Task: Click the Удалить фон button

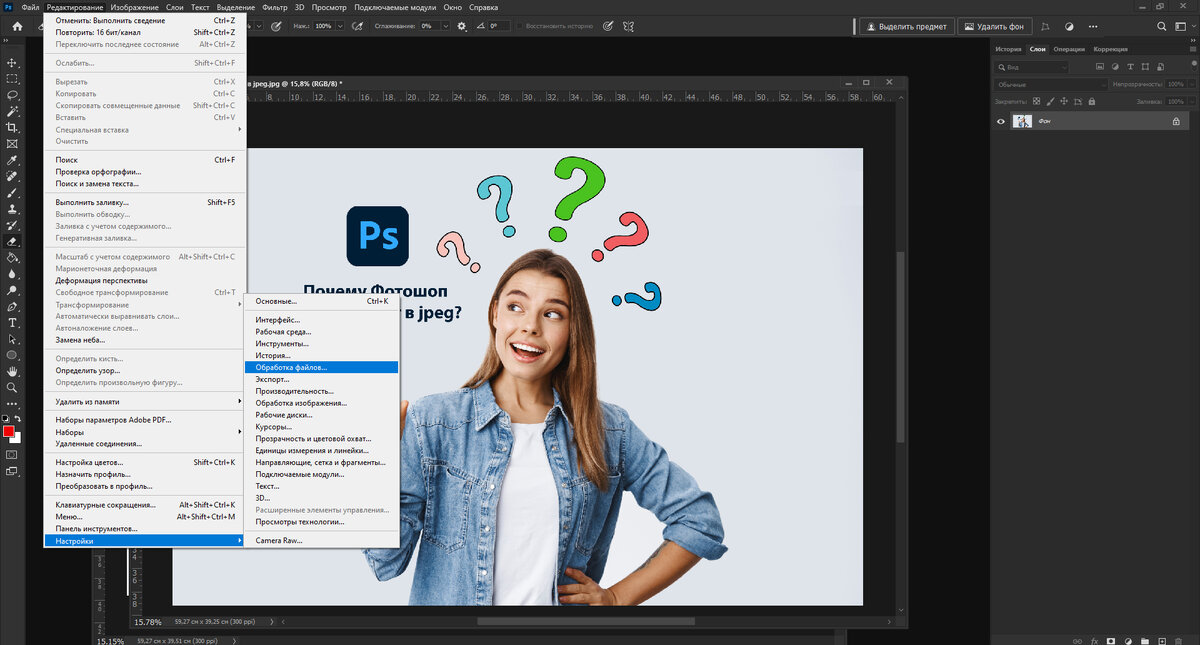Action: [996, 26]
